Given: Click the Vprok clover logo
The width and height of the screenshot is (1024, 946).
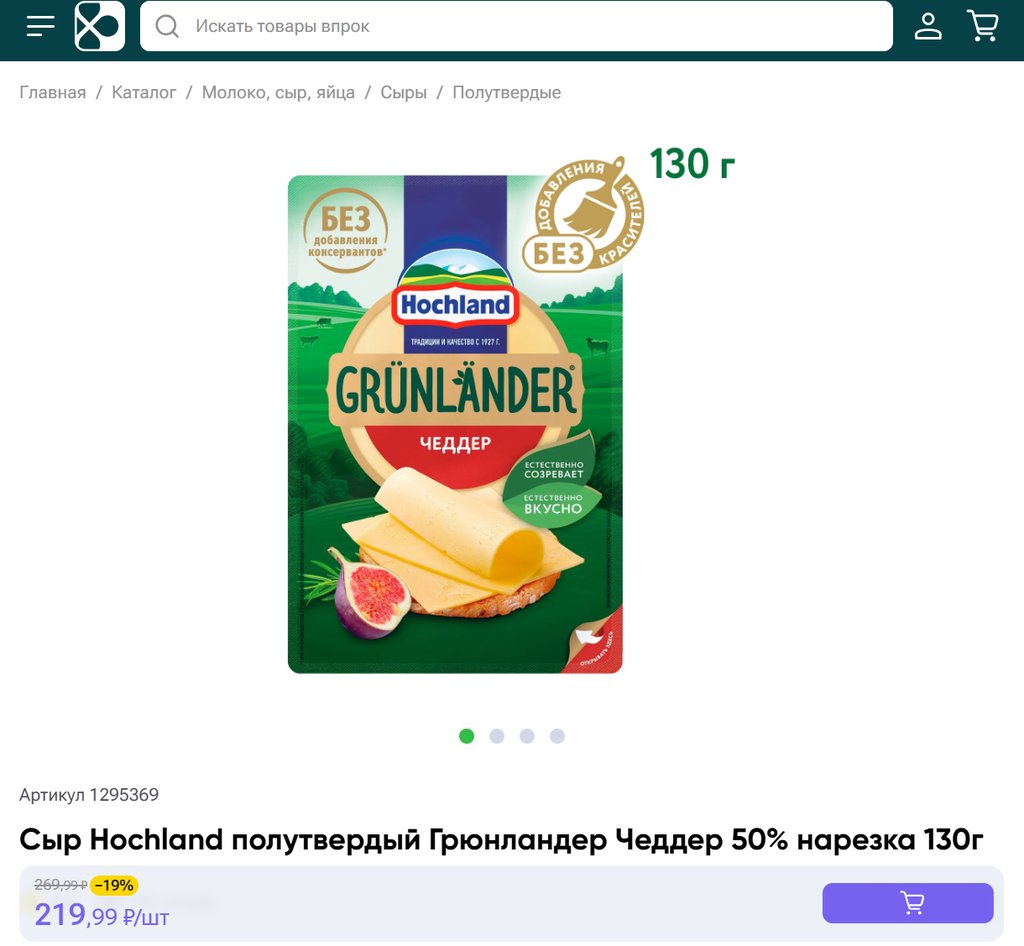Looking at the screenshot, I should click(100, 26).
